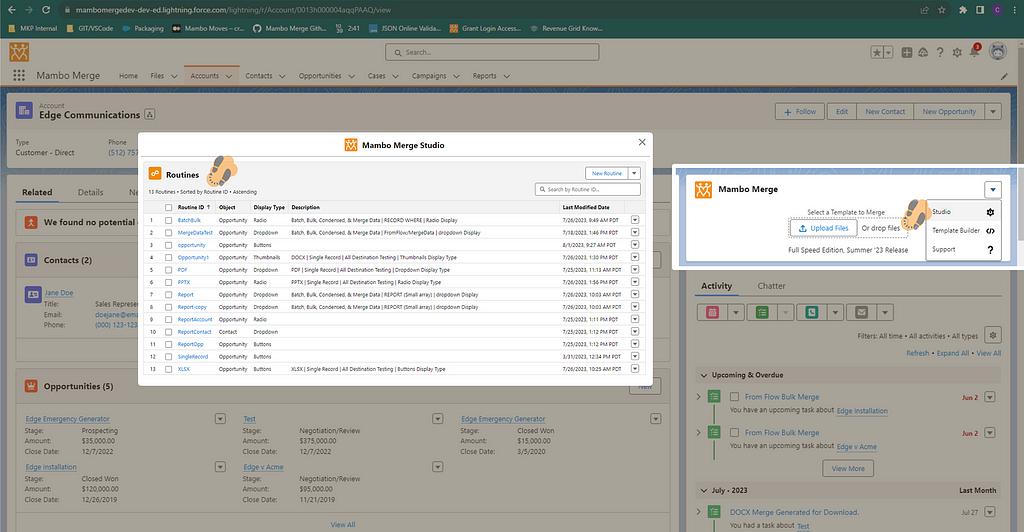Open the MergeDataTest routine link
Viewport: 1024px width, 532px height.
click(195, 232)
